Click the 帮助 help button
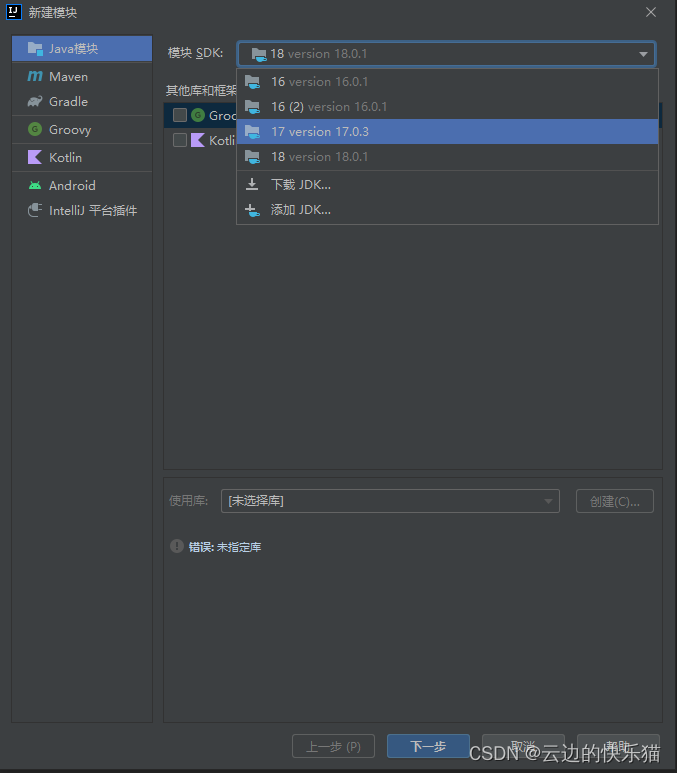Viewport: 677px width, 773px height. click(x=618, y=746)
